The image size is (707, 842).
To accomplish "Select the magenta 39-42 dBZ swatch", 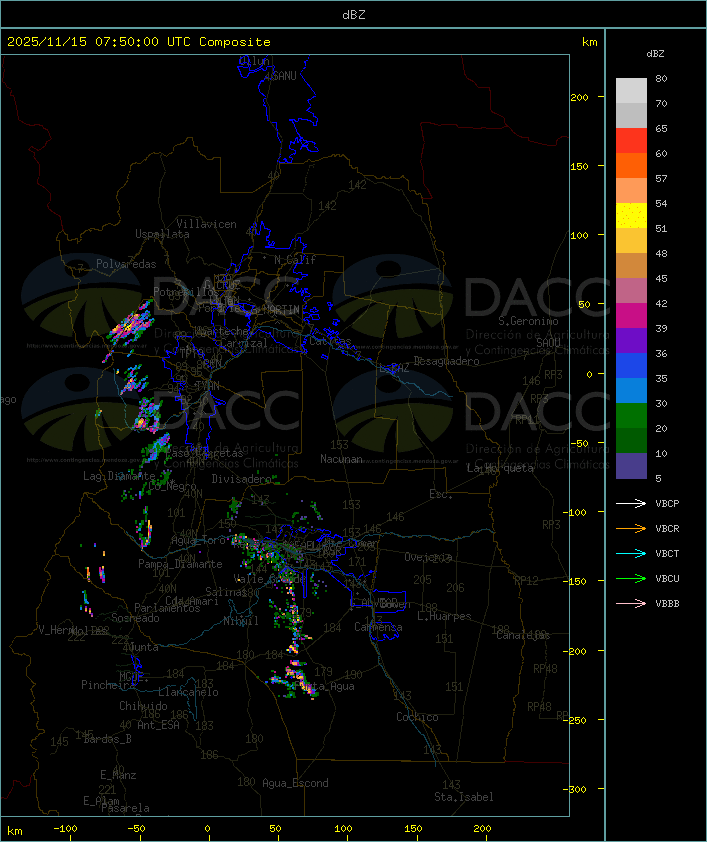I will [x=631, y=316].
